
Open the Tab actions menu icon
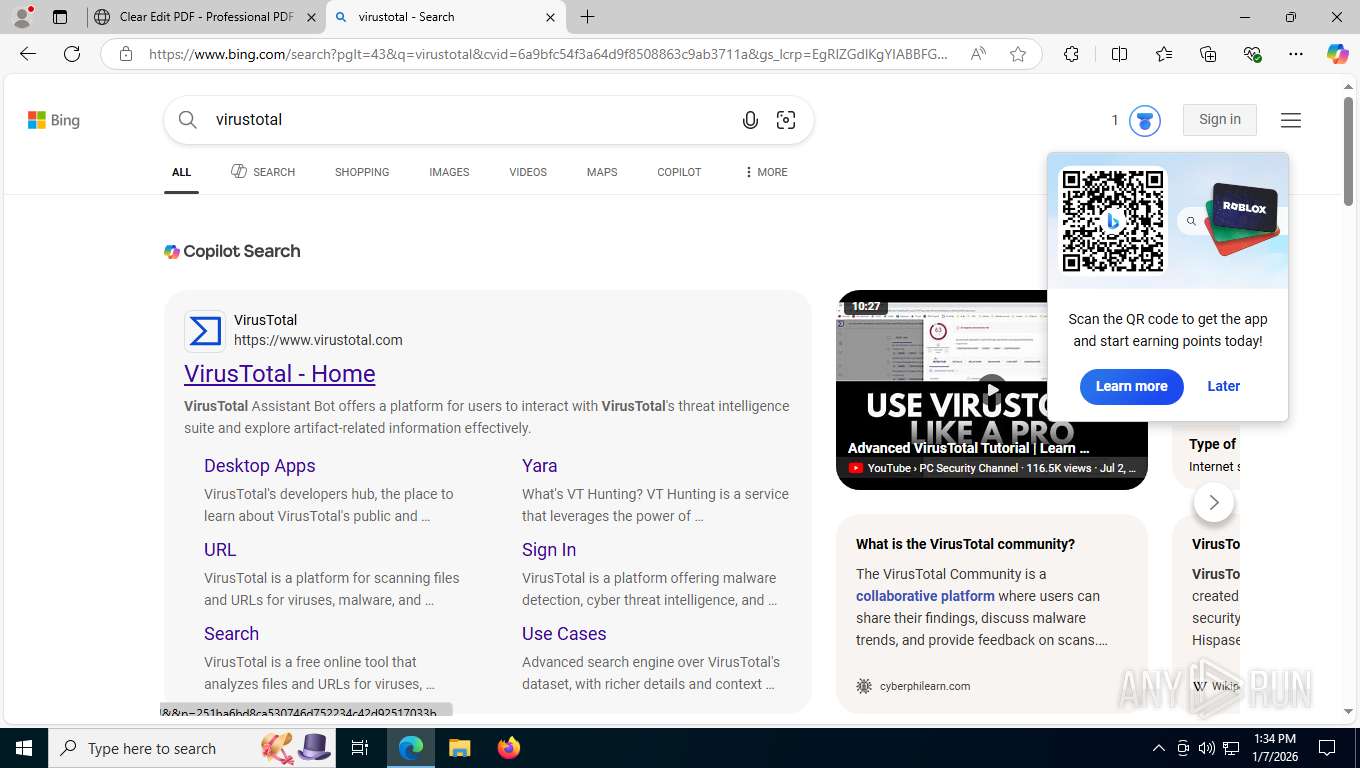coord(60,17)
